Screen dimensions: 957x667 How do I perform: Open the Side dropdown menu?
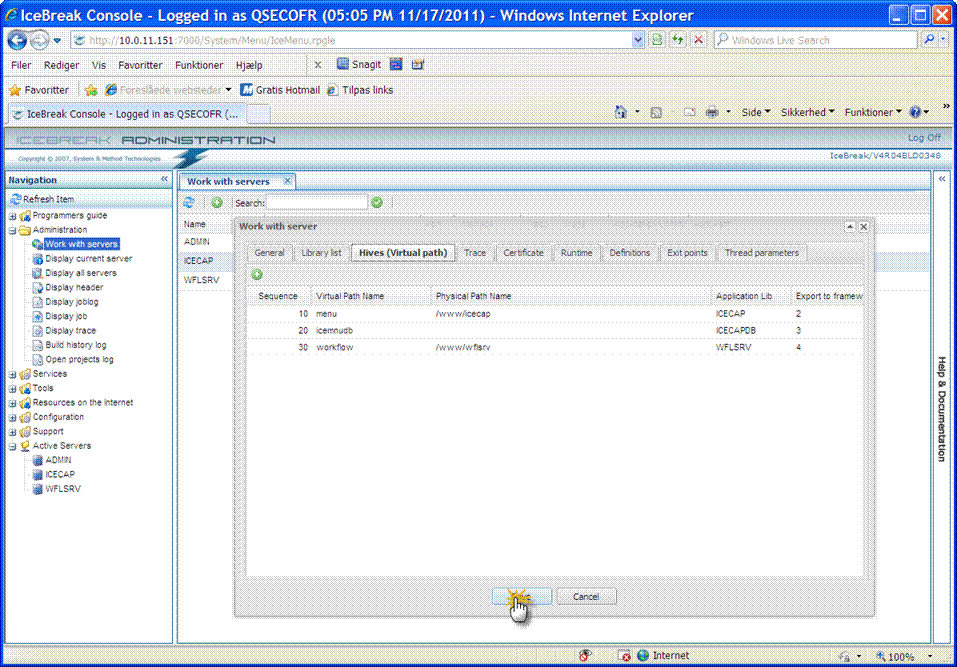[x=756, y=112]
